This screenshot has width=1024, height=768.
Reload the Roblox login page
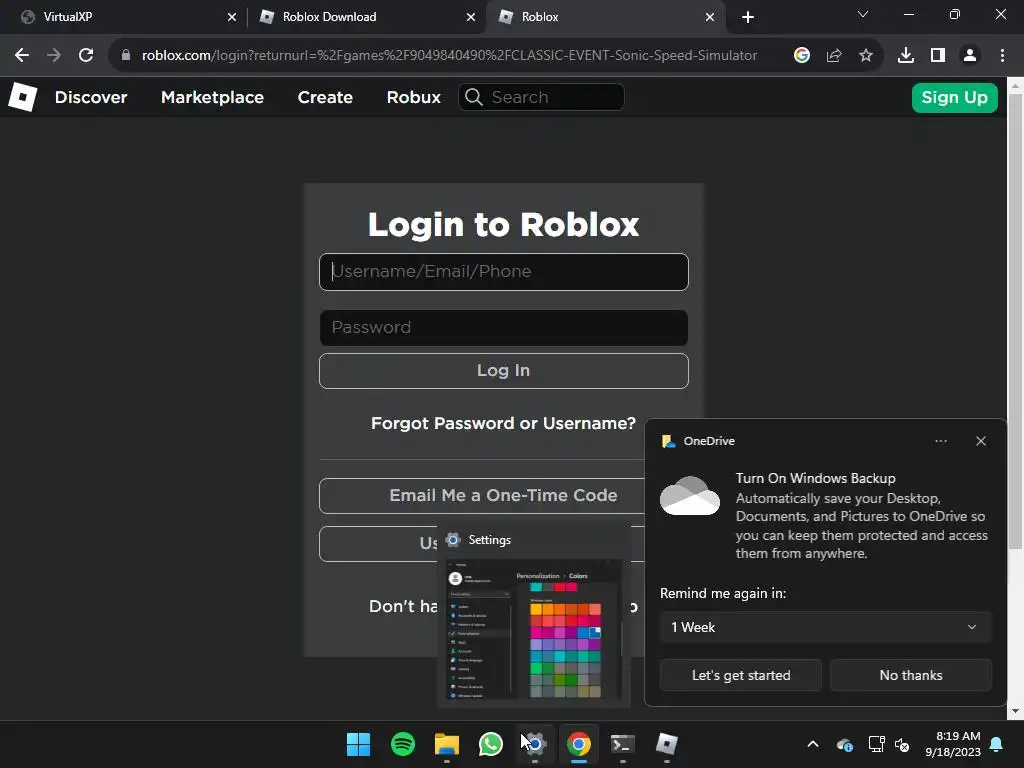pyautogui.click(x=86, y=56)
